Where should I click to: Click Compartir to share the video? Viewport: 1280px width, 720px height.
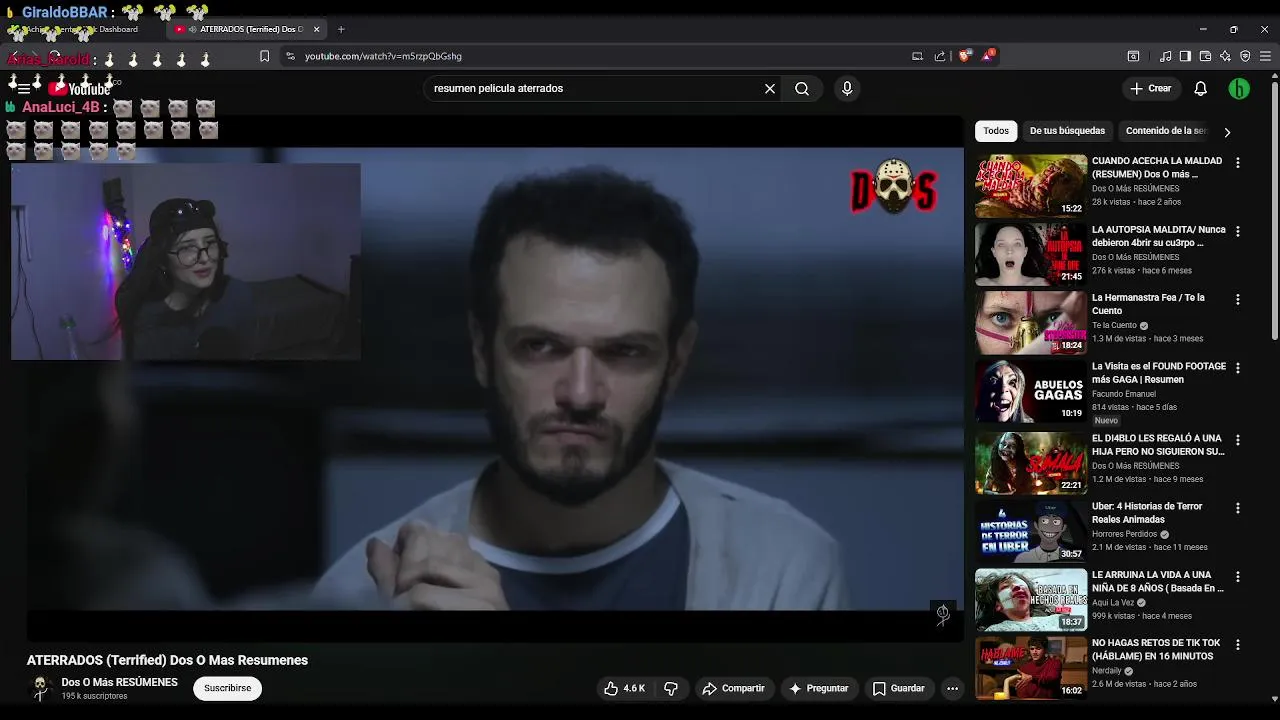734,688
